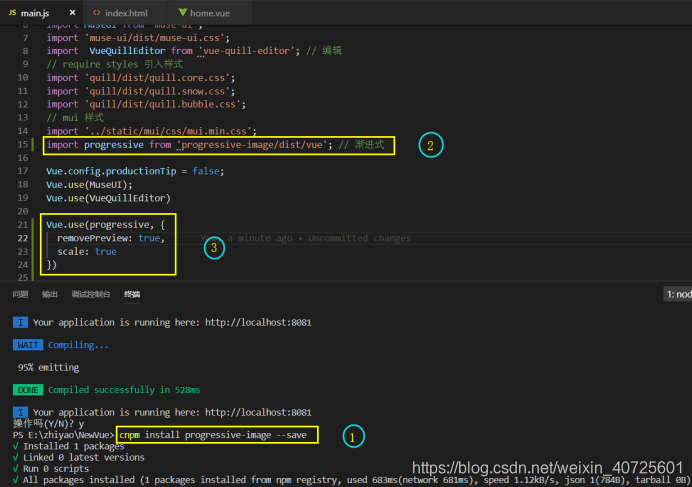
Task: Open the second http://localhost:8081 link in terminal
Action: (258, 412)
